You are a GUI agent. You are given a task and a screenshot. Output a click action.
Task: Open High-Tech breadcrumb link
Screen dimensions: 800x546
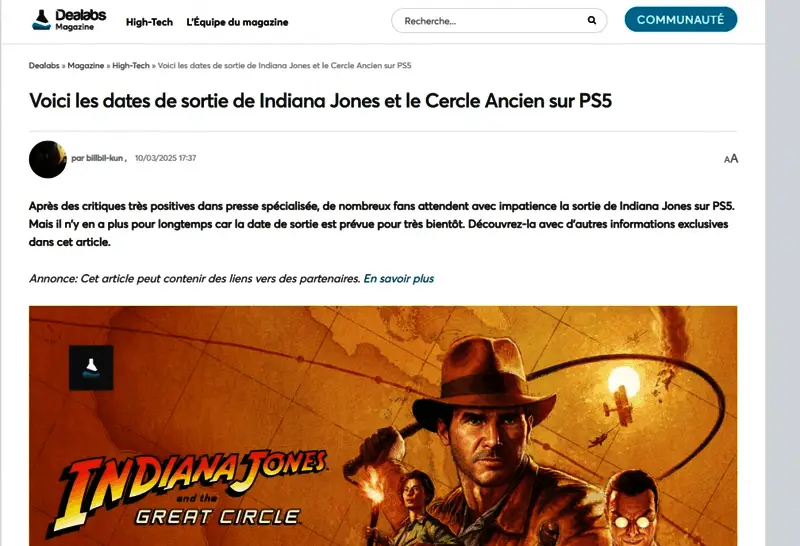[x=131, y=65]
